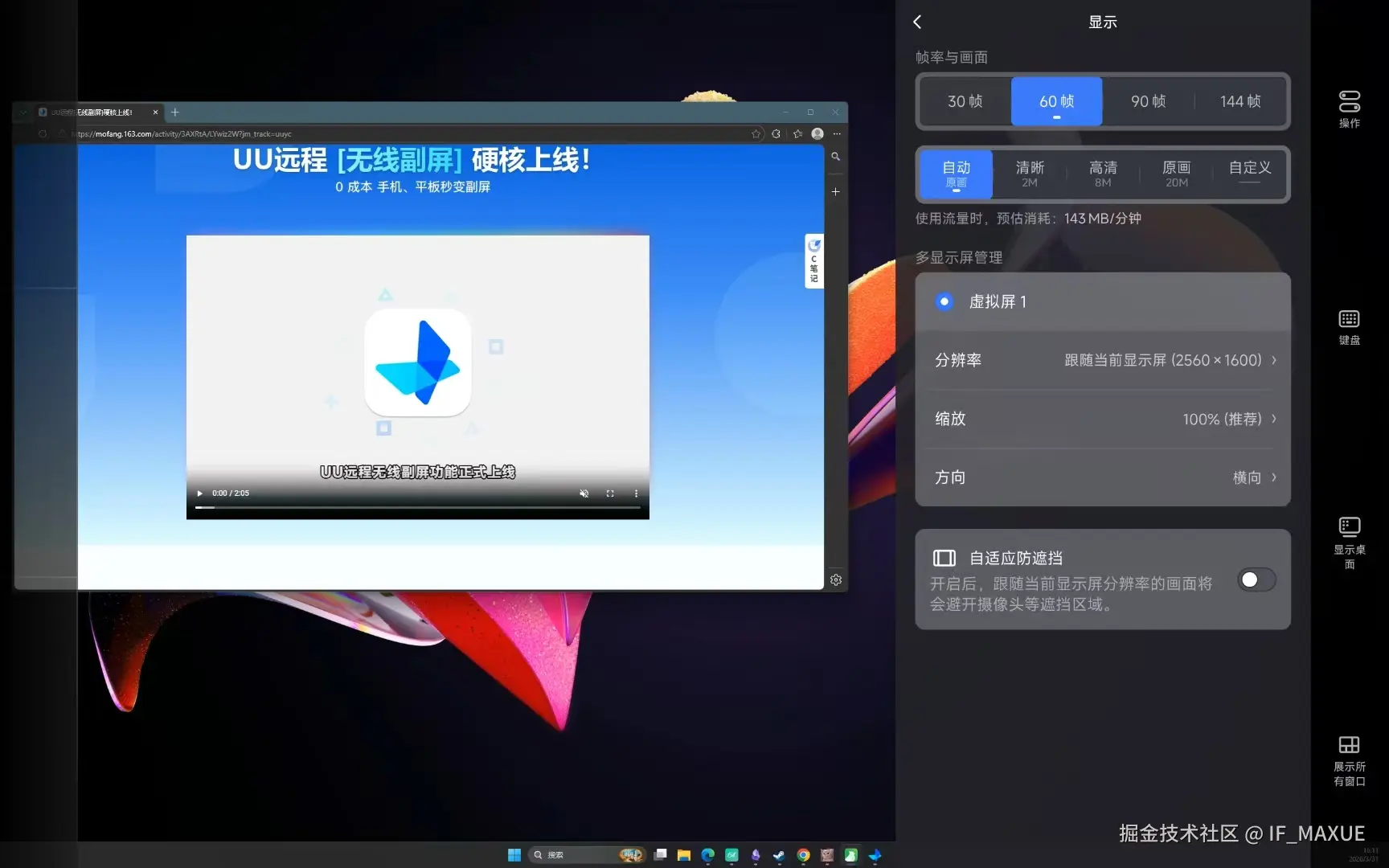Click the 展示所有窗口 icon

coord(1349,760)
